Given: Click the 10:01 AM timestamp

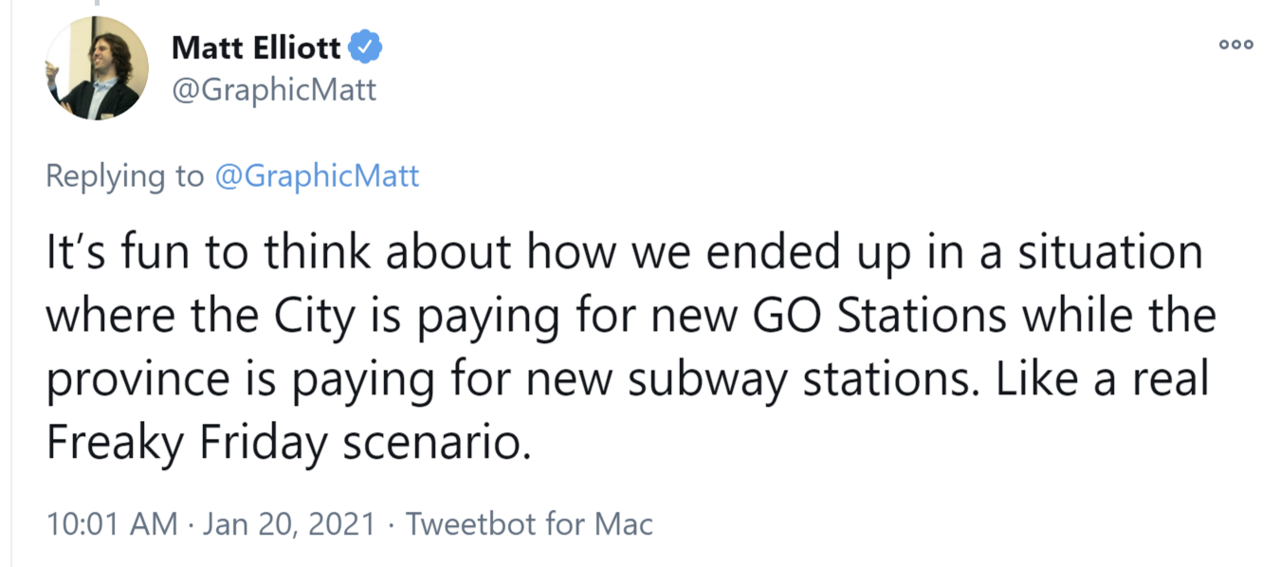Looking at the screenshot, I should (111, 523).
